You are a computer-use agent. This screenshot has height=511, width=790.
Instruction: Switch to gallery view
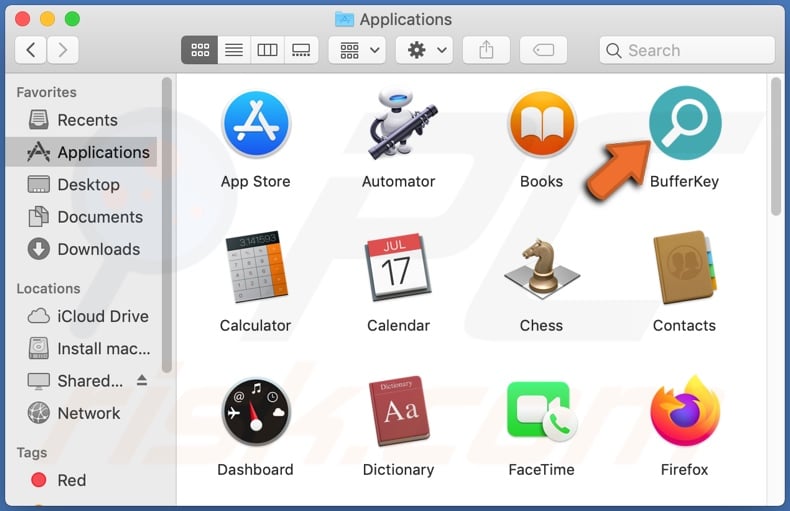[301, 50]
